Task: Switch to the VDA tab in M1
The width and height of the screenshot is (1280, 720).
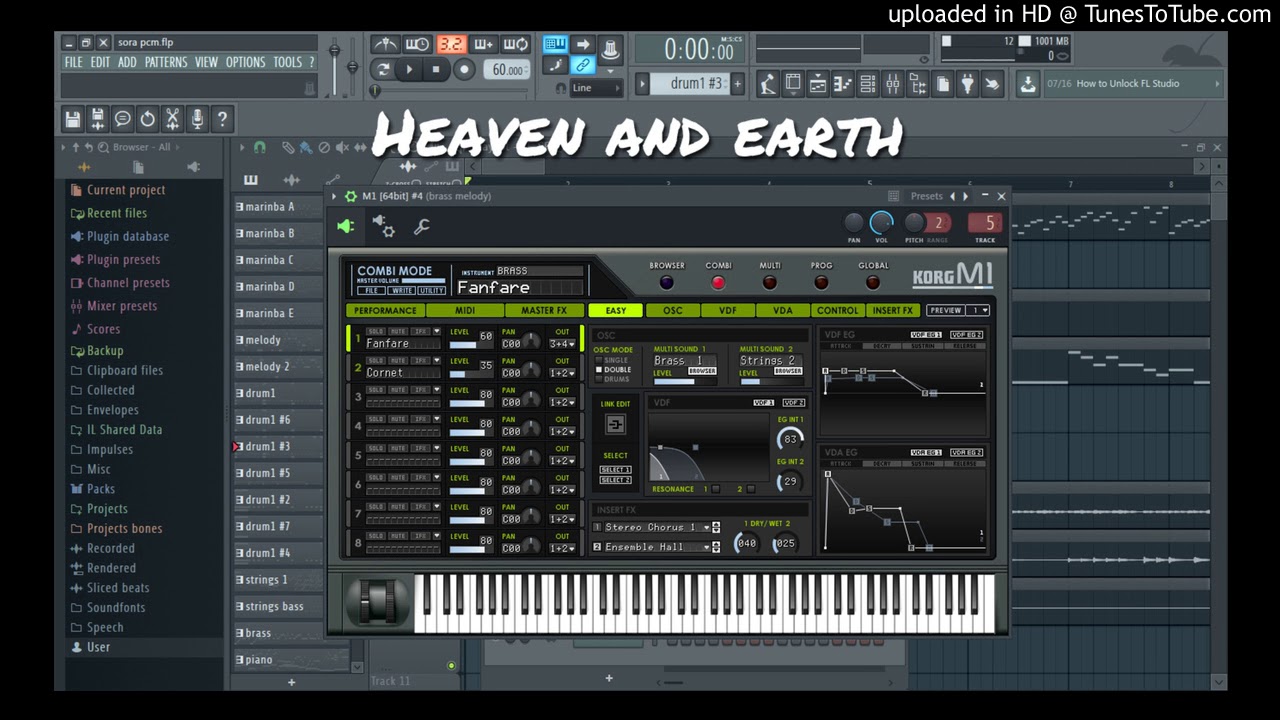Action: (x=782, y=310)
